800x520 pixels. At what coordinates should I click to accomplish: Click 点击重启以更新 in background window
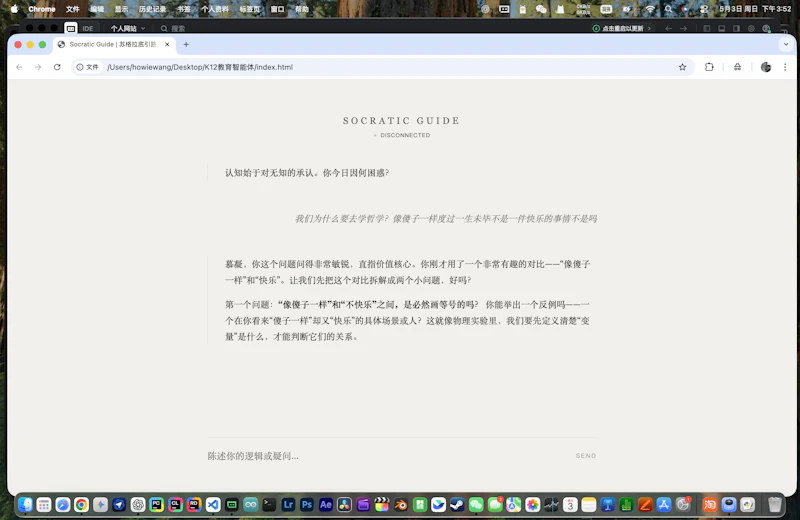pyautogui.click(x=621, y=29)
